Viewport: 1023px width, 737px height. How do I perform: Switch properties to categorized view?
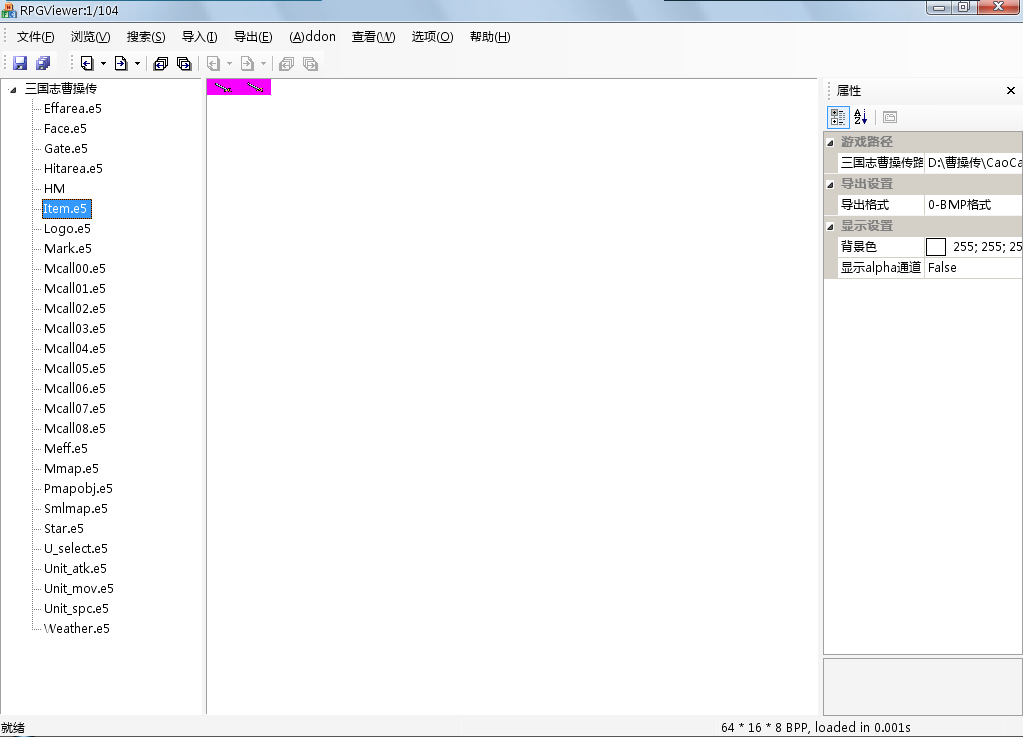(838, 117)
